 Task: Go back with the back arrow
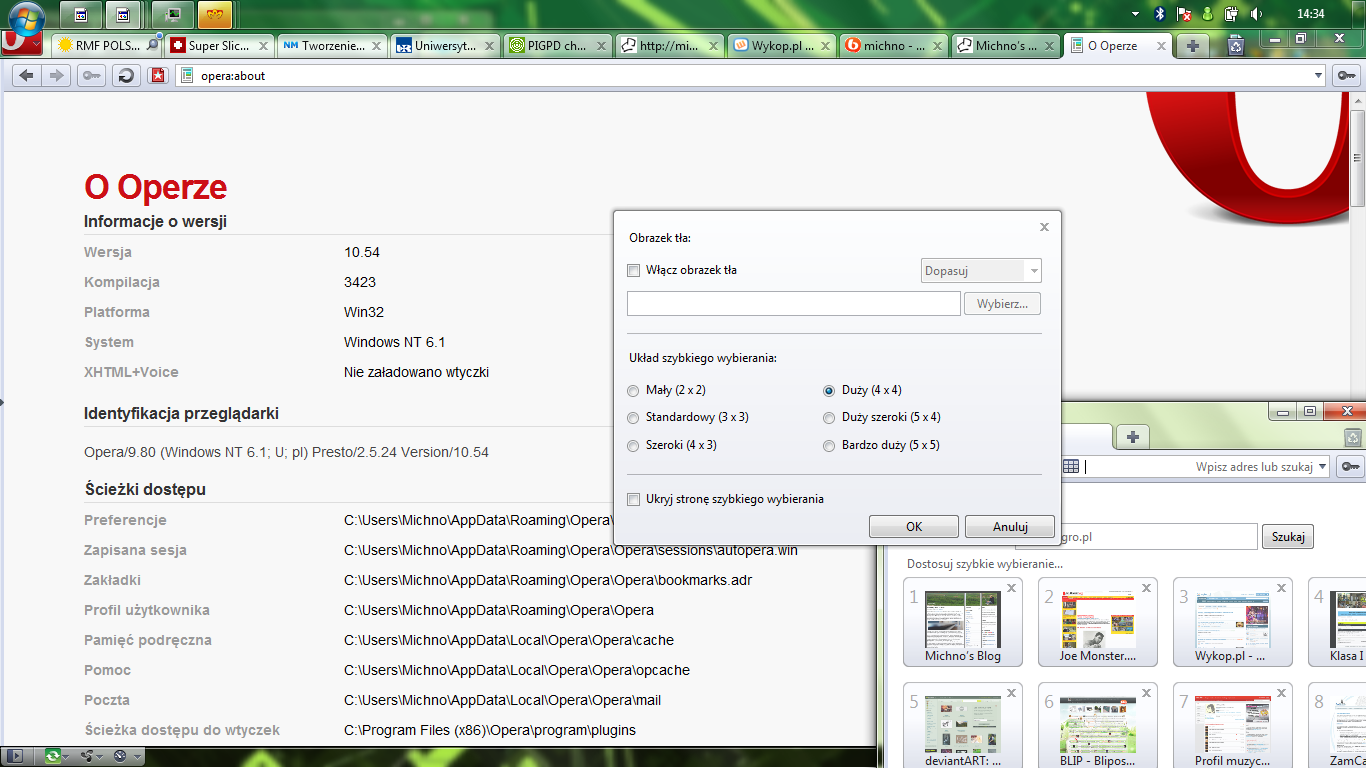tap(27, 76)
